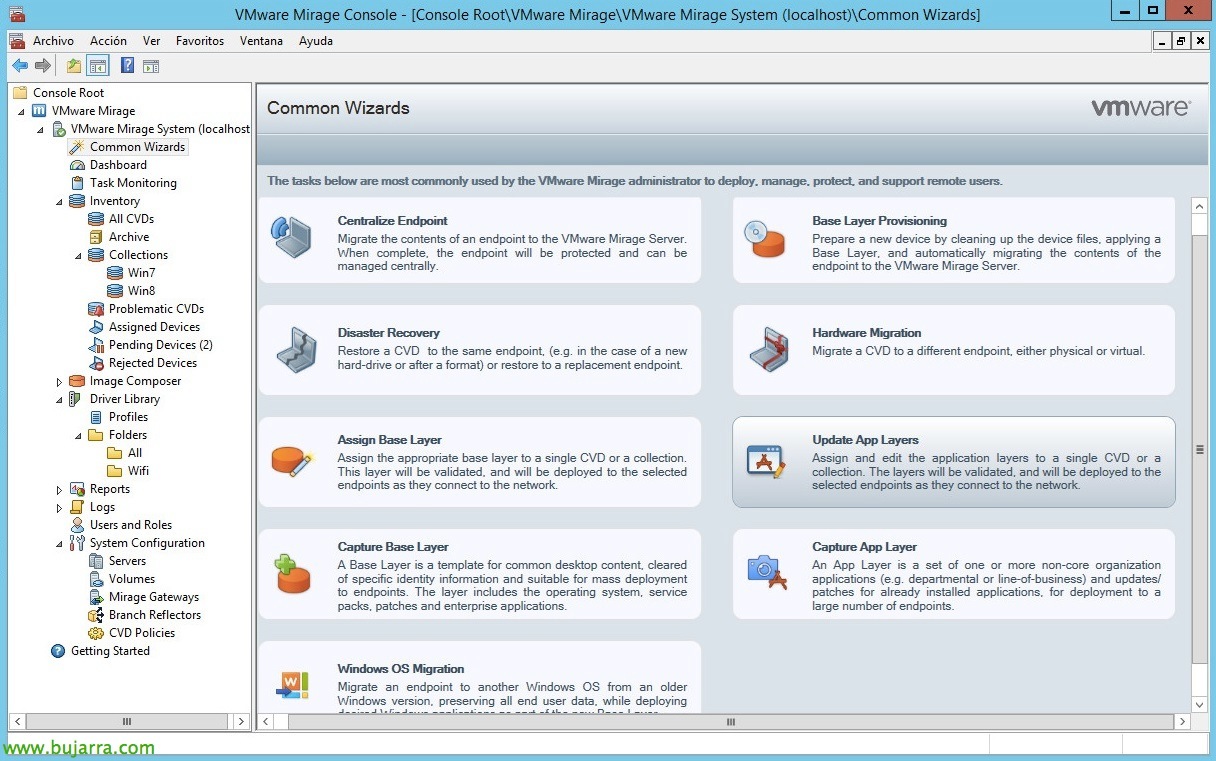Click the Update App Layers title
Screen dimensions: 1216x761
tap(865, 440)
